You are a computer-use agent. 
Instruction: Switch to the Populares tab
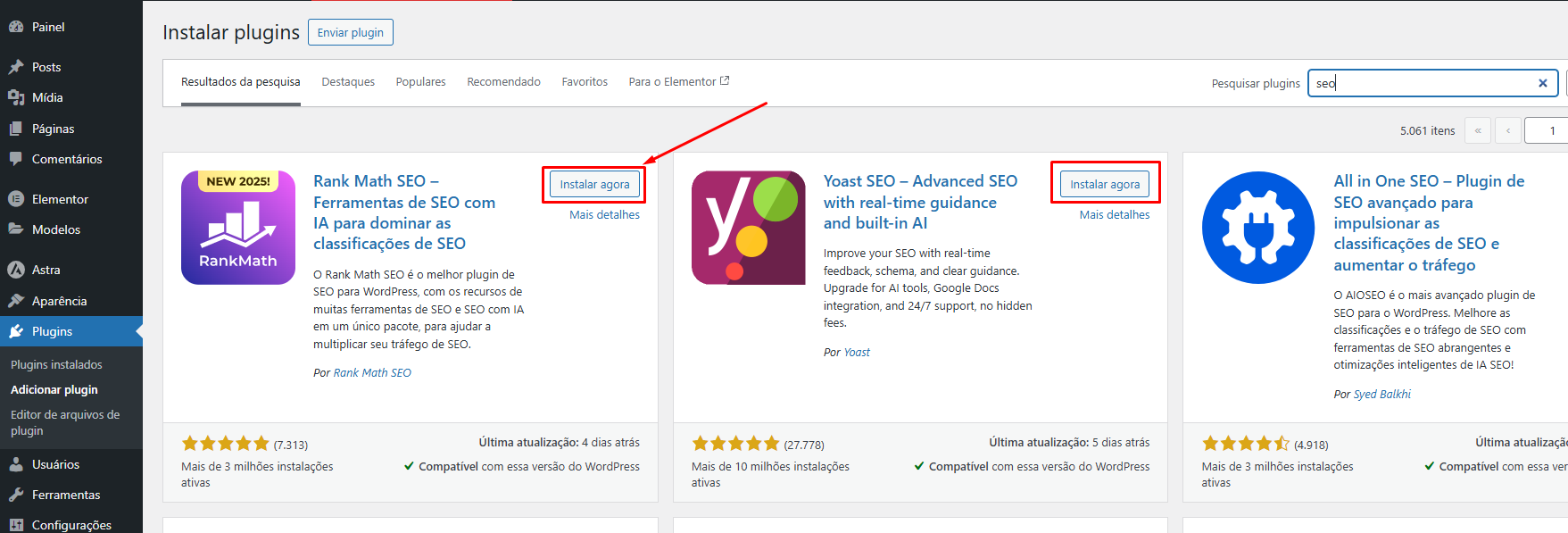(421, 81)
